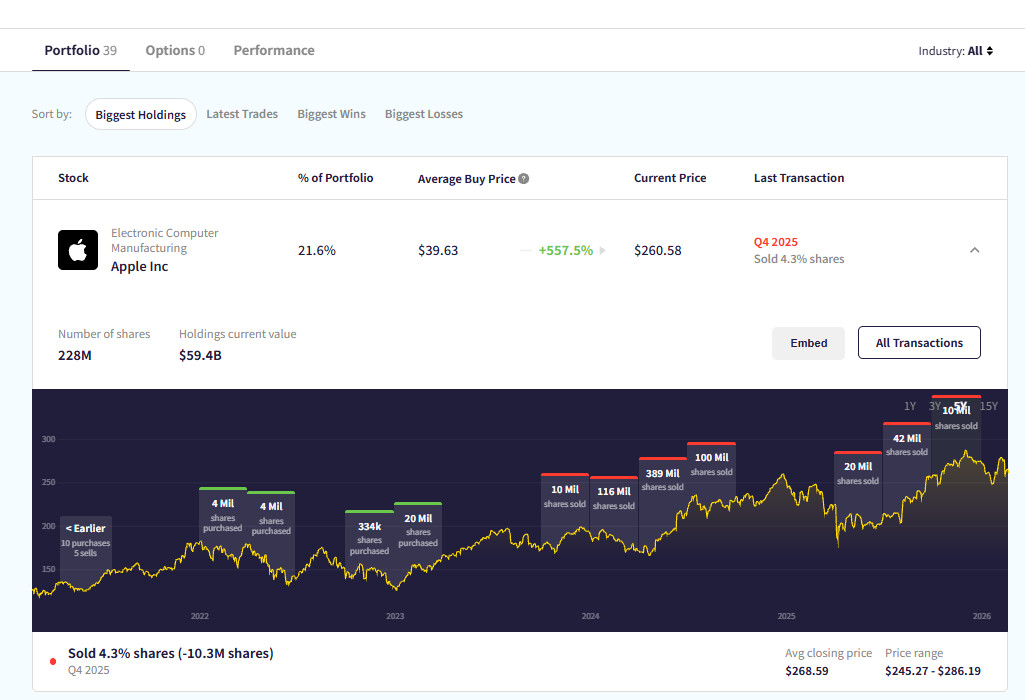Set chart range to 1Y
Screen dimensions: 1025x700
click(910, 406)
